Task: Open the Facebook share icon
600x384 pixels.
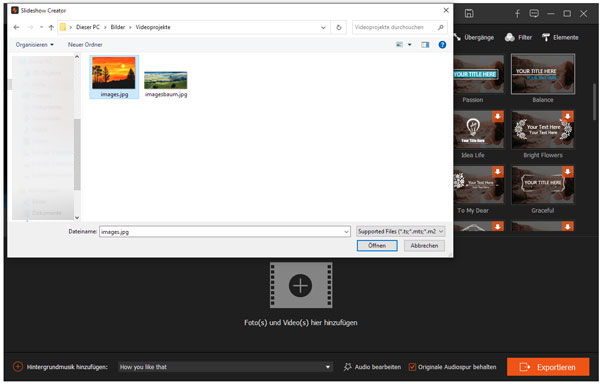Action: 517,14
